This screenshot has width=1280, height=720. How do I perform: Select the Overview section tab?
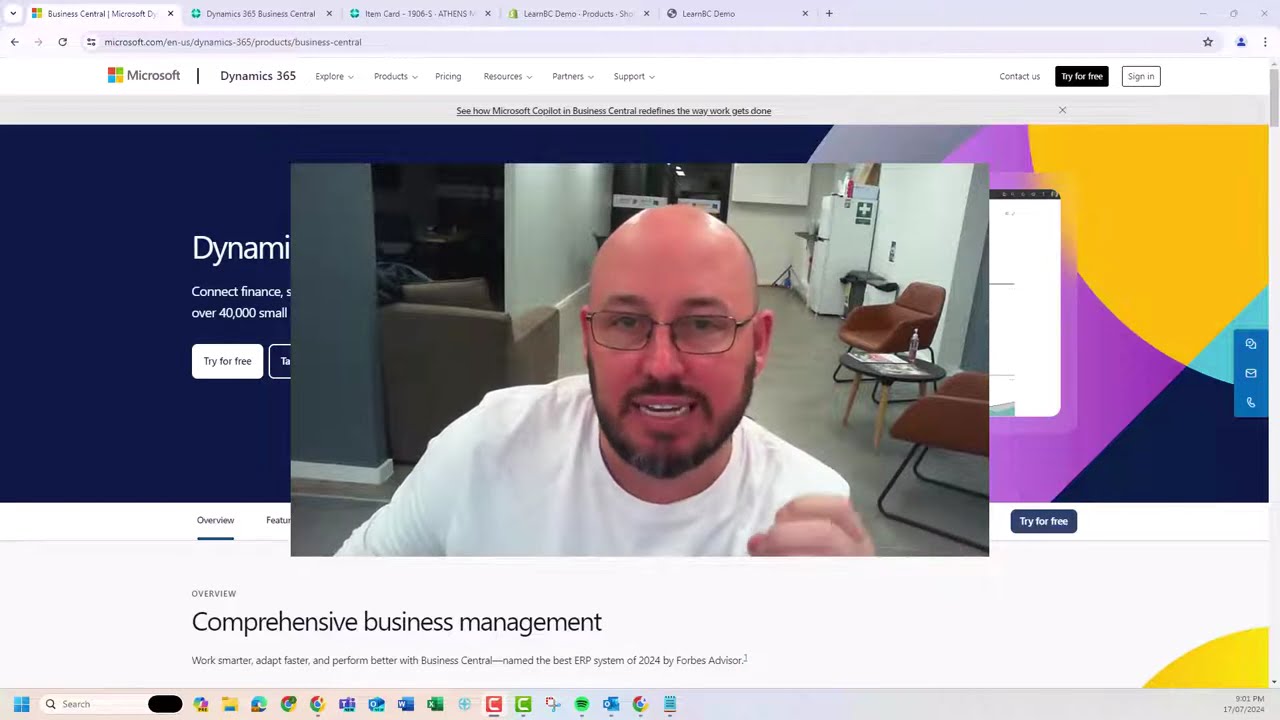[x=215, y=520]
